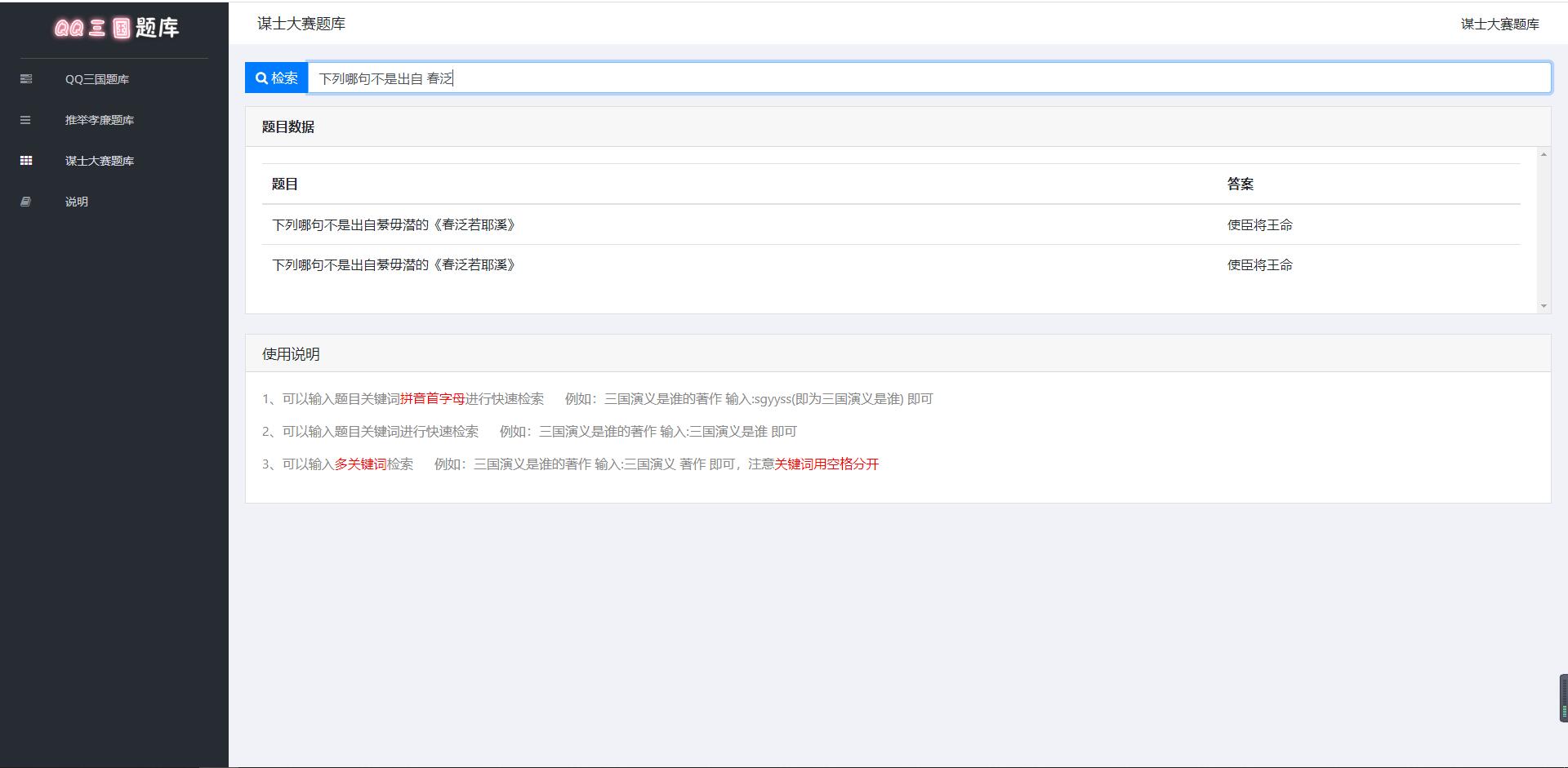Image resolution: width=1568 pixels, height=768 pixels.
Task: Click the red 关键词用空格分开 text
Action: coord(826,464)
